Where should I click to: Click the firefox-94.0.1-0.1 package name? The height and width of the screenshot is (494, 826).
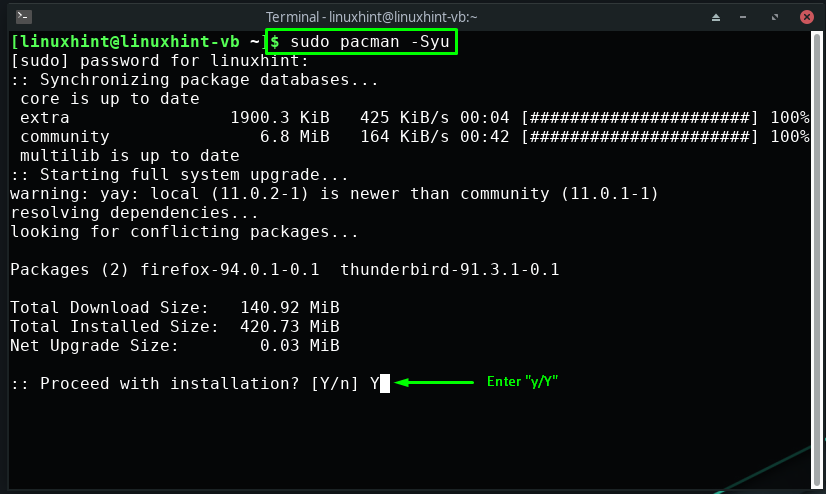point(230,270)
